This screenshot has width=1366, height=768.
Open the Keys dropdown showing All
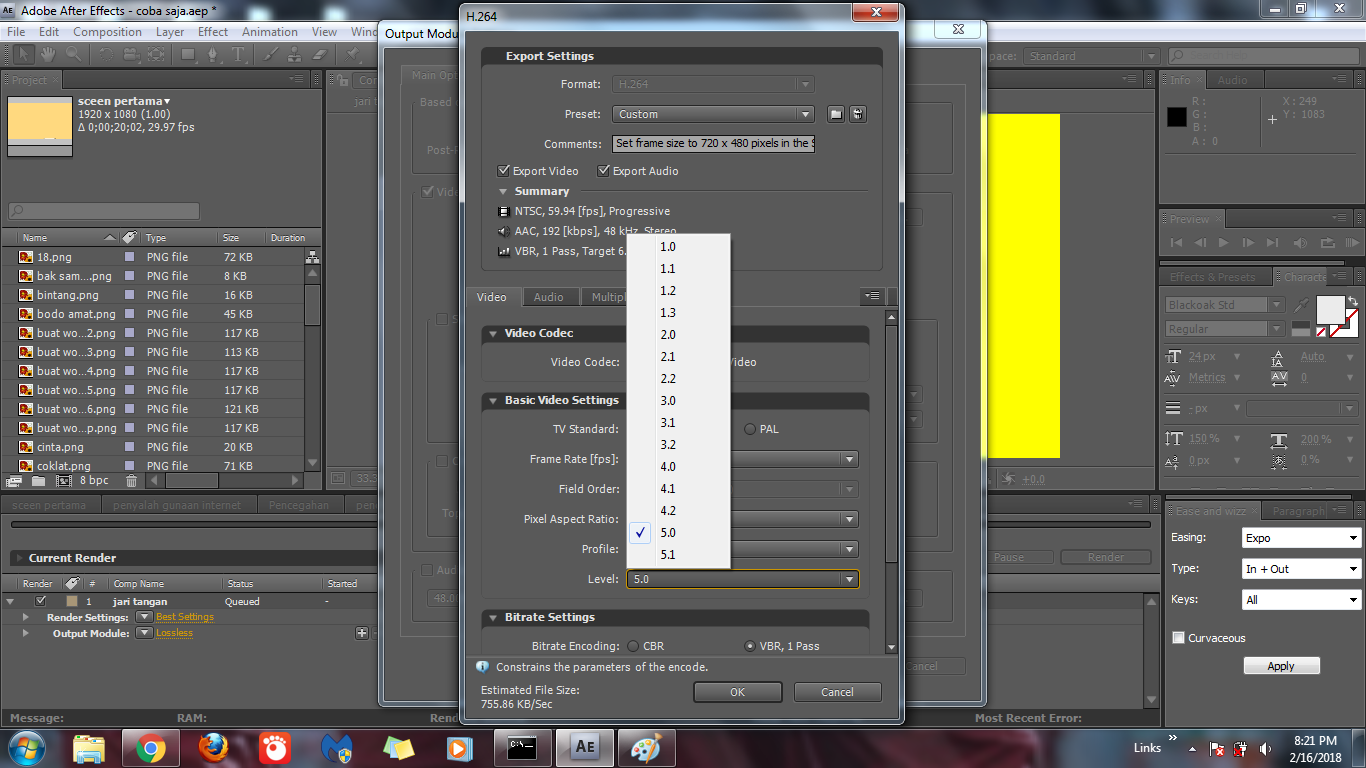pyautogui.click(x=1301, y=600)
